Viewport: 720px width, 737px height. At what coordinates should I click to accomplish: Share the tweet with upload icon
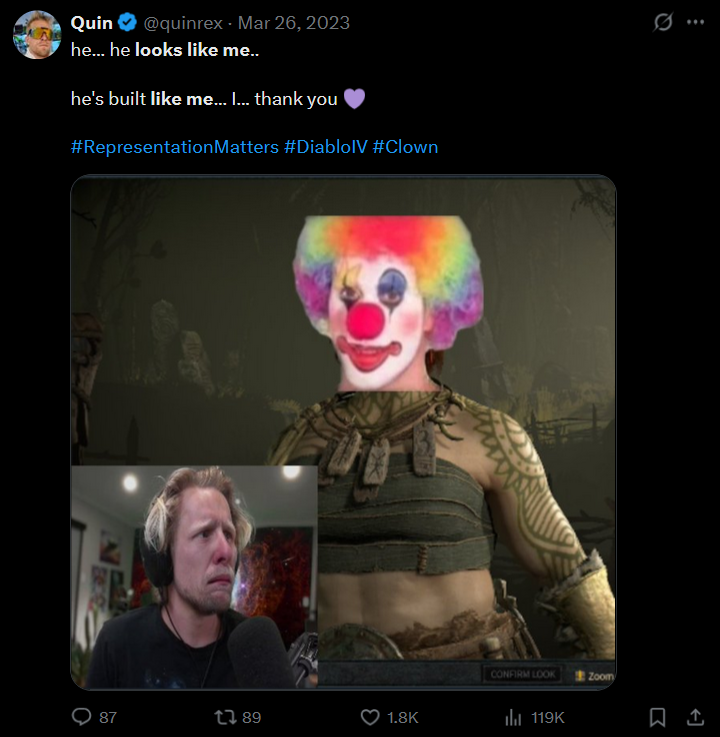696,717
